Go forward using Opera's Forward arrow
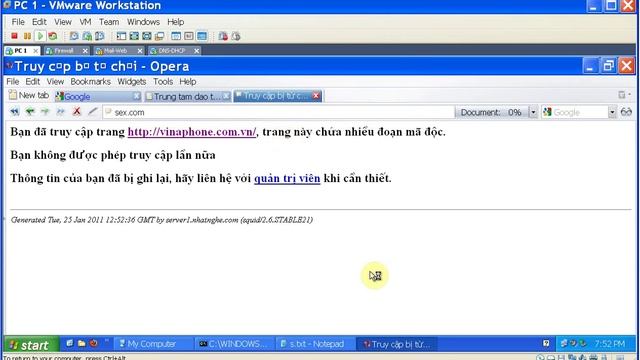The width and height of the screenshot is (640, 360). coord(45,111)
